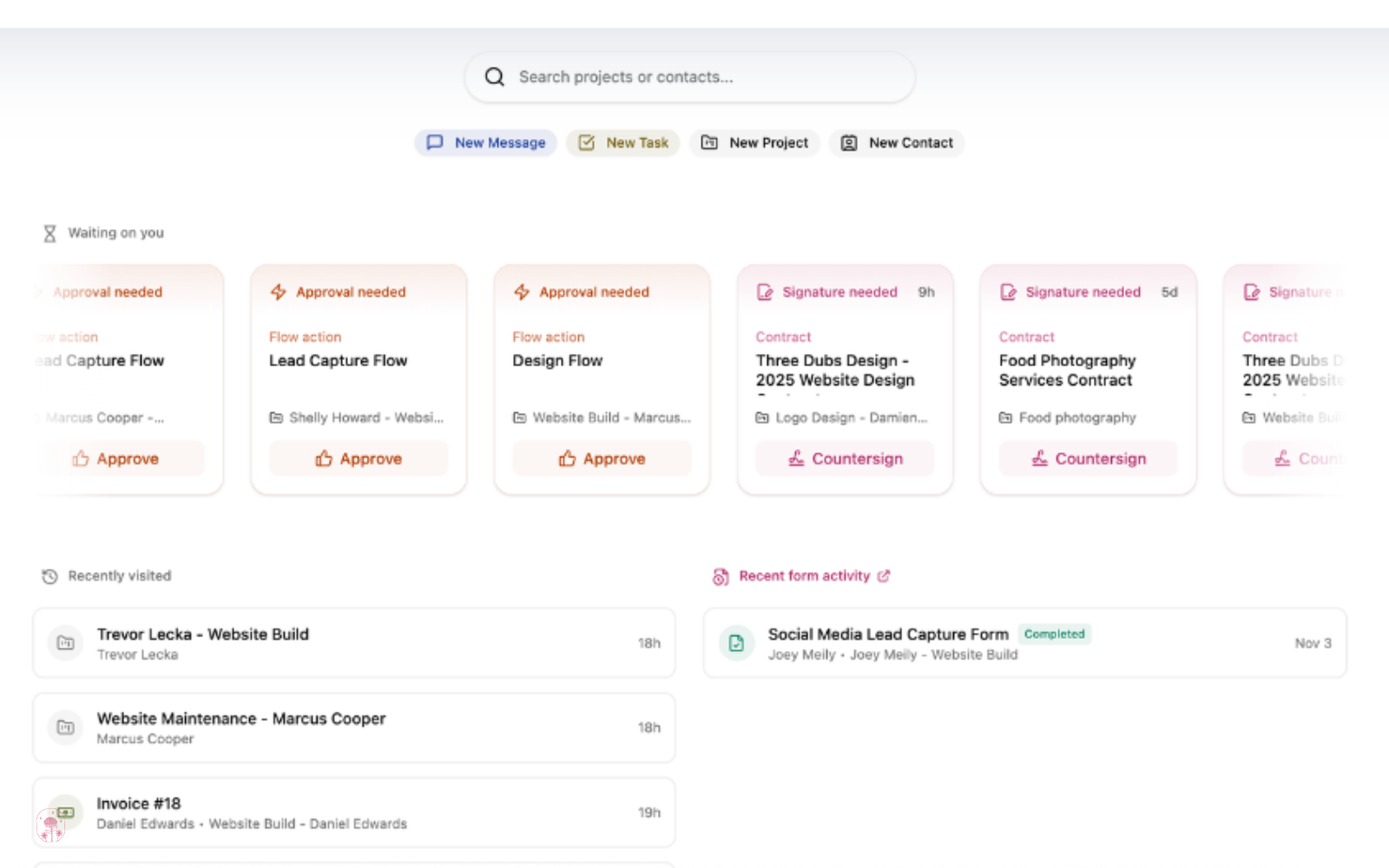Click the folder icon on Website Maintenance entry
1389x868 pixels.
[65, 727]
